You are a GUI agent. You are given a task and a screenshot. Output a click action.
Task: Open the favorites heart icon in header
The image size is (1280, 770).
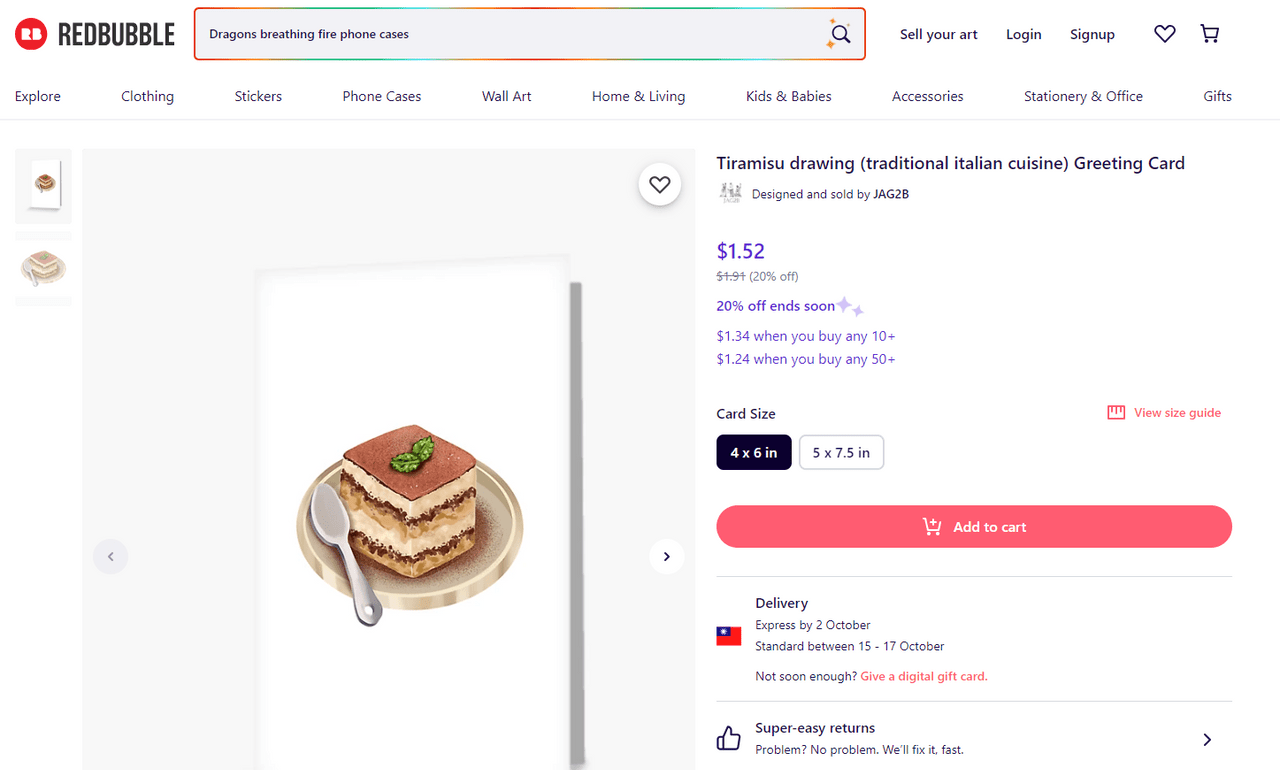(1165, 34)
